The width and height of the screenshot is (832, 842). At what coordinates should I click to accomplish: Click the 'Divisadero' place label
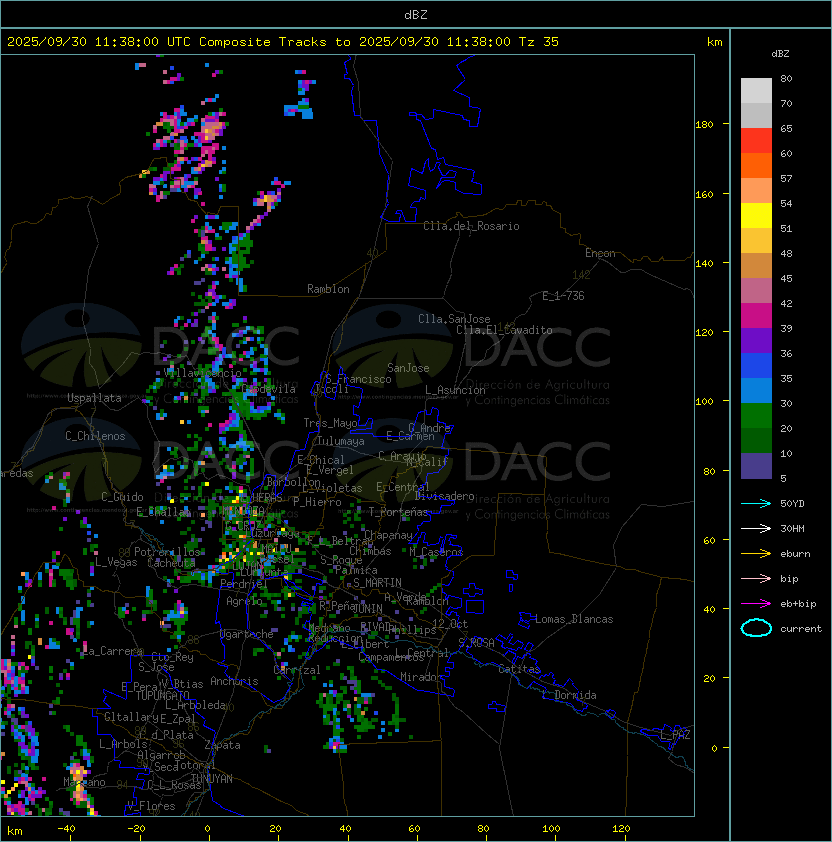(444, 496)
